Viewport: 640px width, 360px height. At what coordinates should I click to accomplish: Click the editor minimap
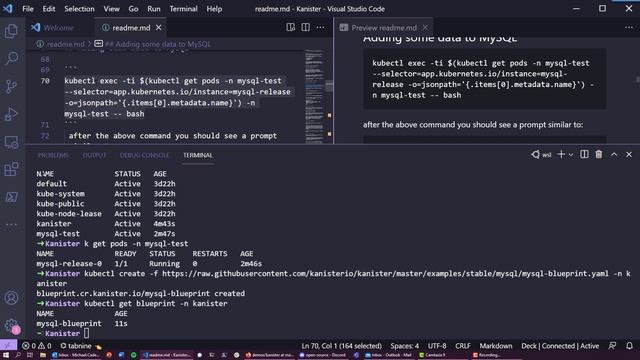(x=314, y=96)
